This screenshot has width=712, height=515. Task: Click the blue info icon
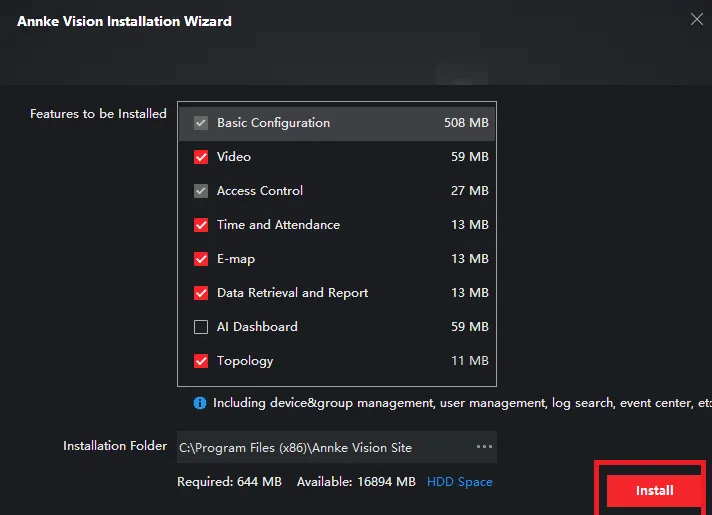tap(200, 403)
